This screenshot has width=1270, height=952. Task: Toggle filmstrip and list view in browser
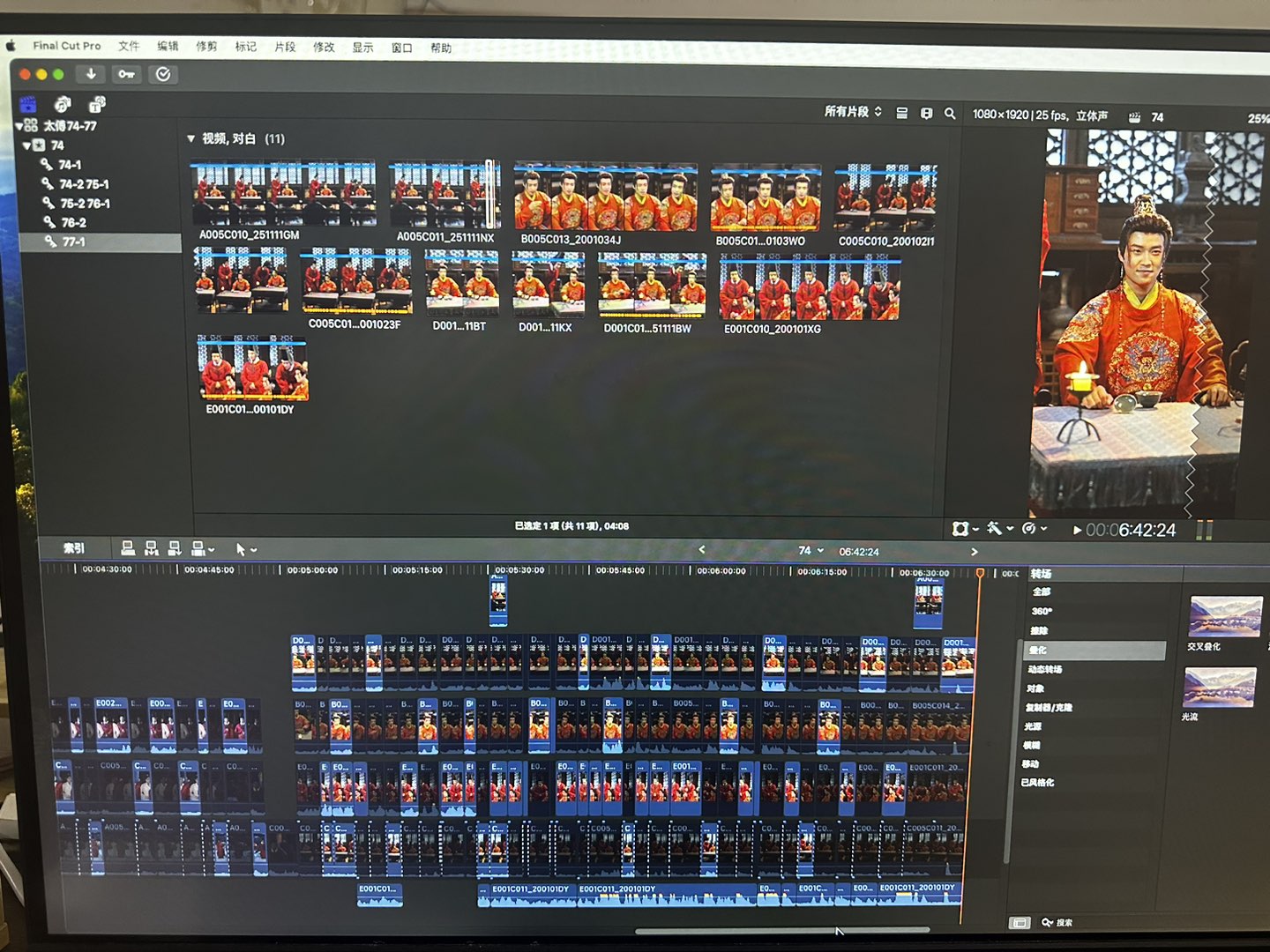pos(901,114)
